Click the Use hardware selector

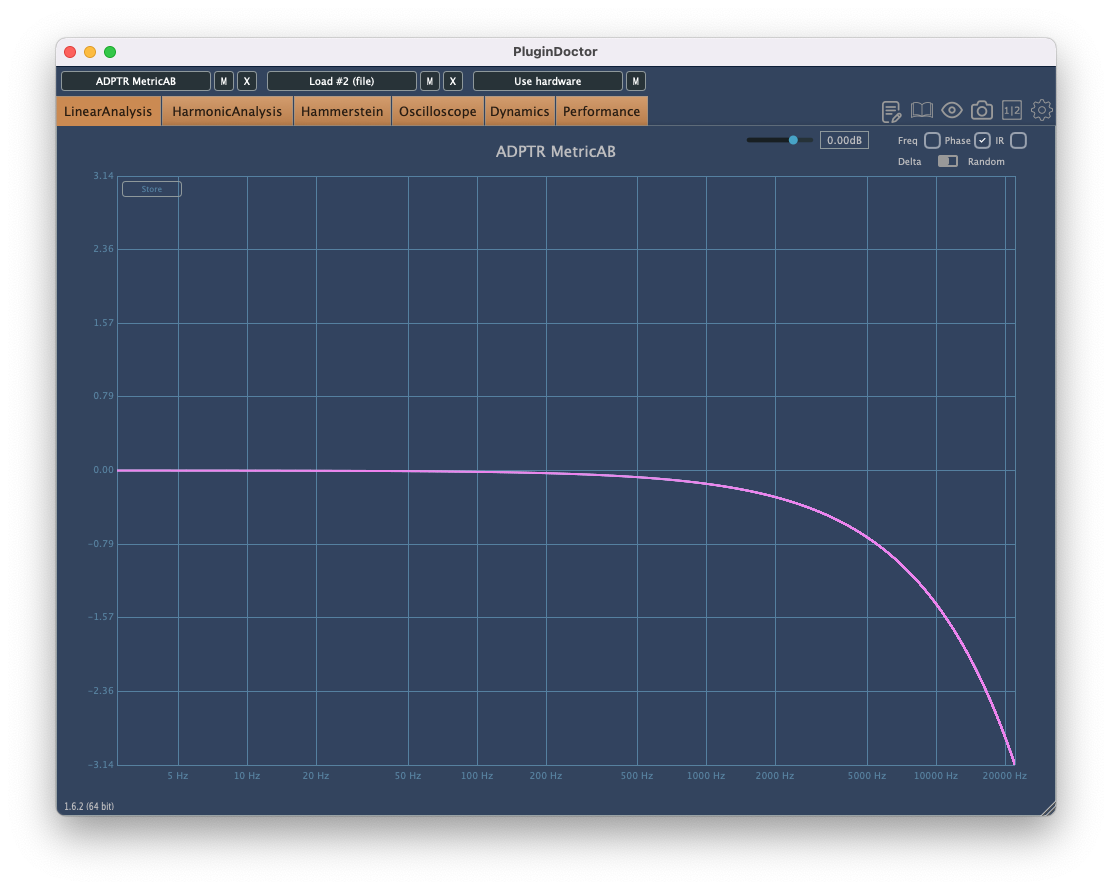(x=547, y=81)
